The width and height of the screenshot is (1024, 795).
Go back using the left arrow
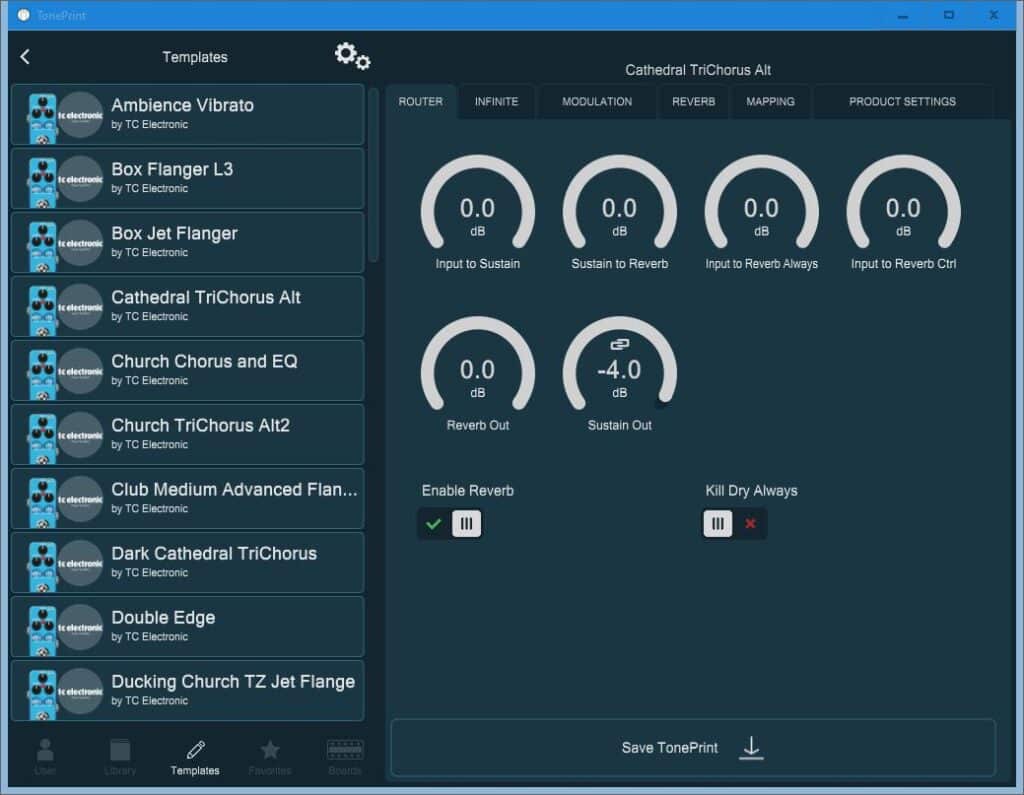click(25, 57)
